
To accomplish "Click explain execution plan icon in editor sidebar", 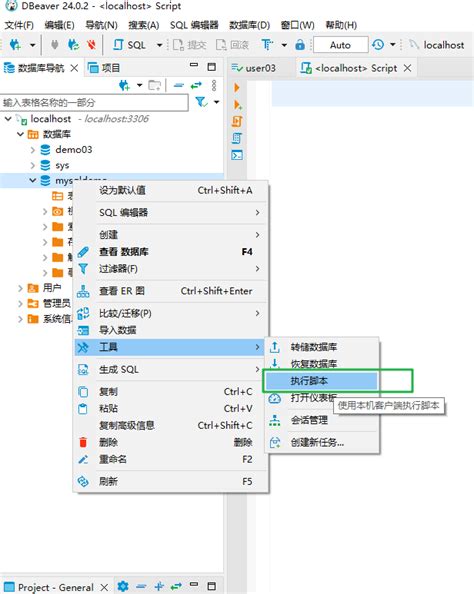I will [237, 138].
